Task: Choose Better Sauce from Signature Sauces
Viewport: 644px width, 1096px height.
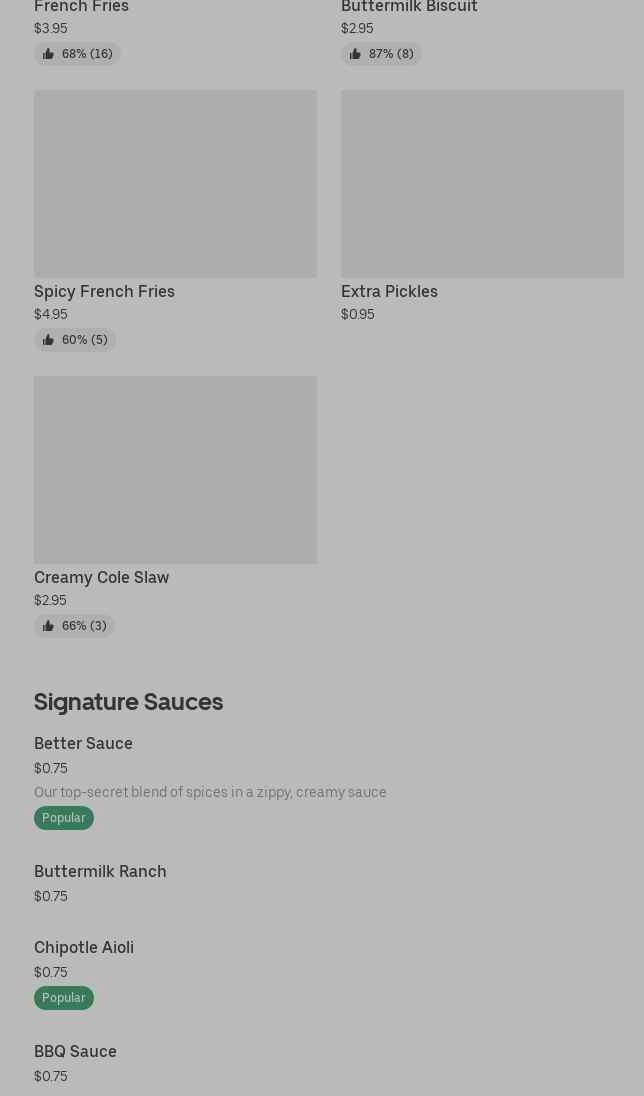Action: click(x=83, y=743)
